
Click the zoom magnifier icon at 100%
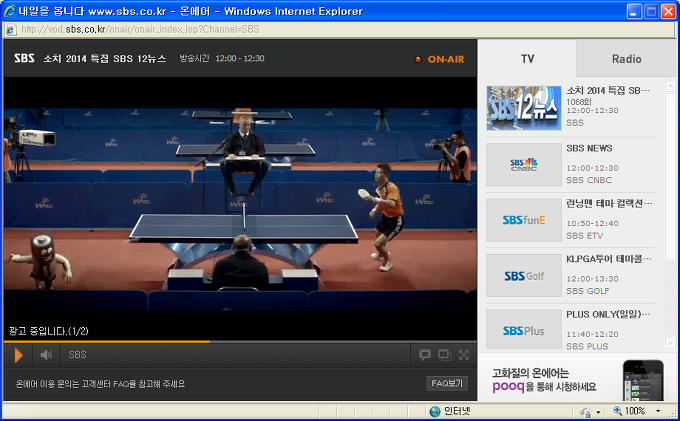click(x=618, y=411)
